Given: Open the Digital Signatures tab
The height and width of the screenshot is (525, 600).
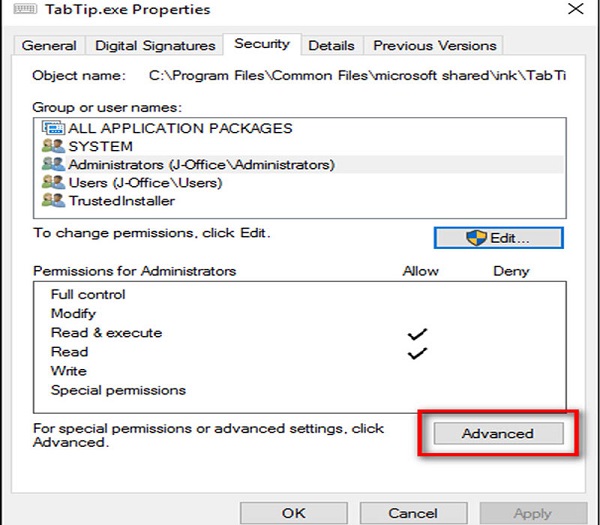Looking at the screenshot, I should (x=155, y=46).
